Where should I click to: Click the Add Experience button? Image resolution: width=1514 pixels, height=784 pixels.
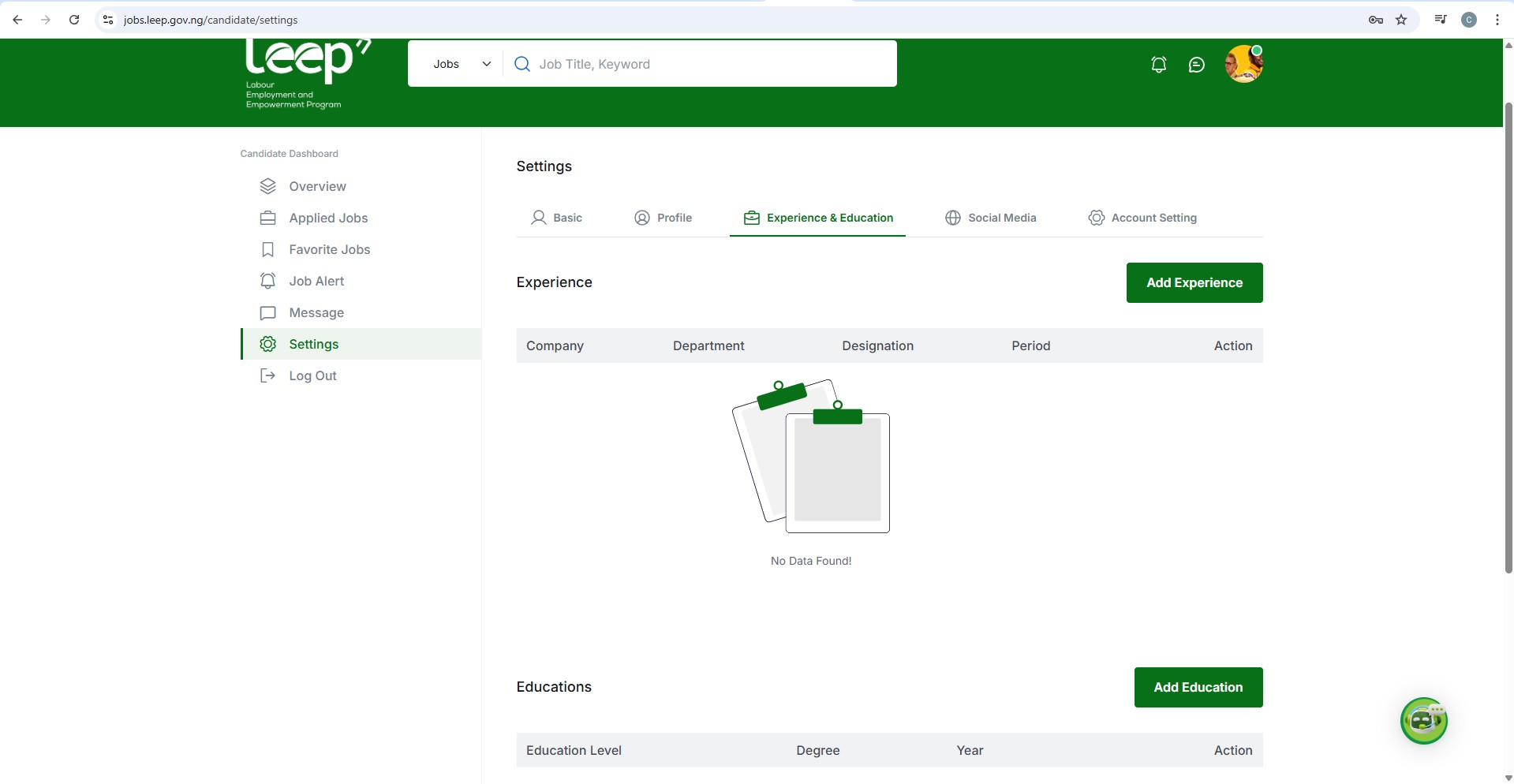(x=1194, y=282)
